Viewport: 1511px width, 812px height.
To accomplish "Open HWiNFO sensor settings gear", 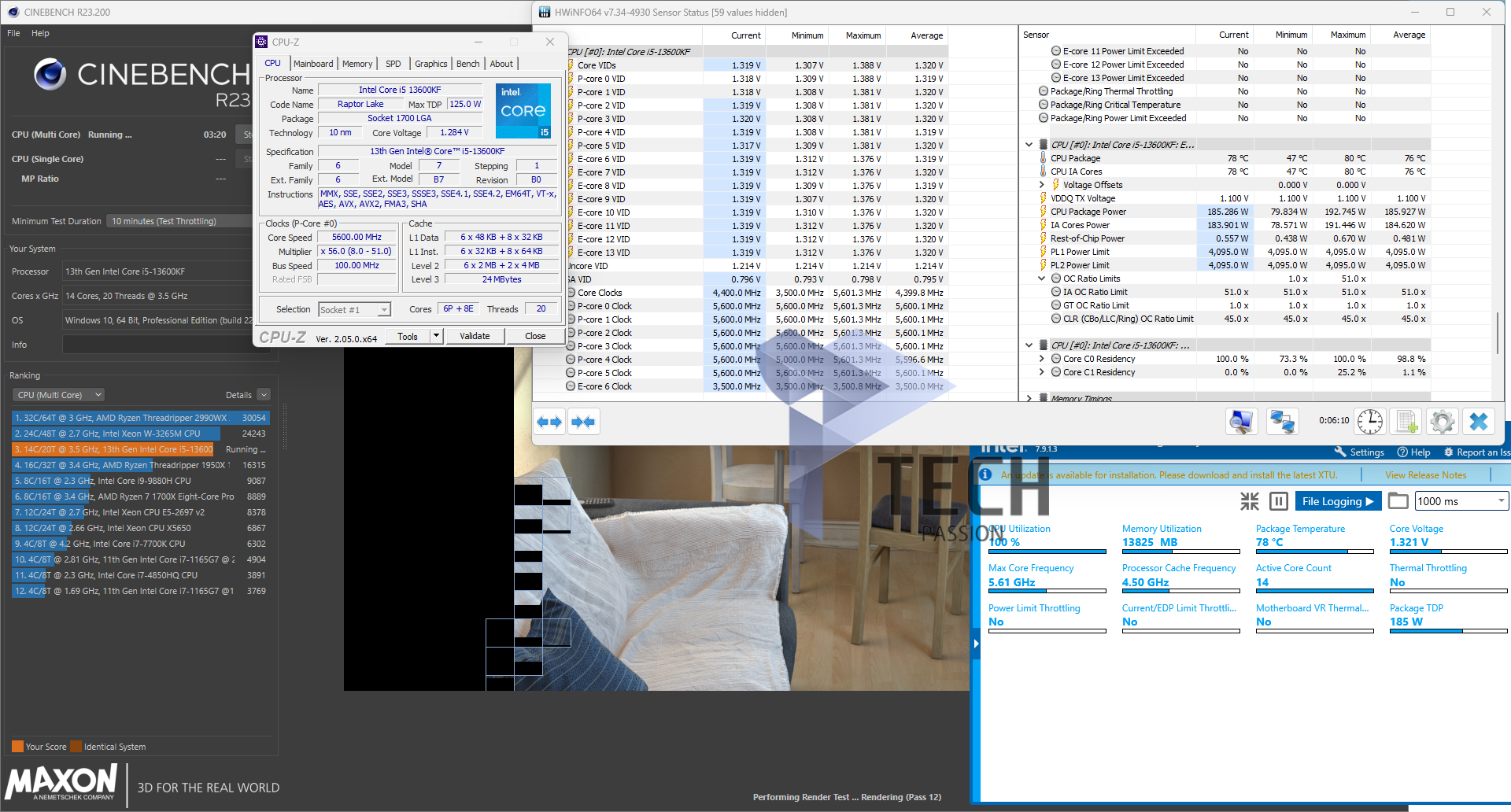I will (x=1442, y=422).
